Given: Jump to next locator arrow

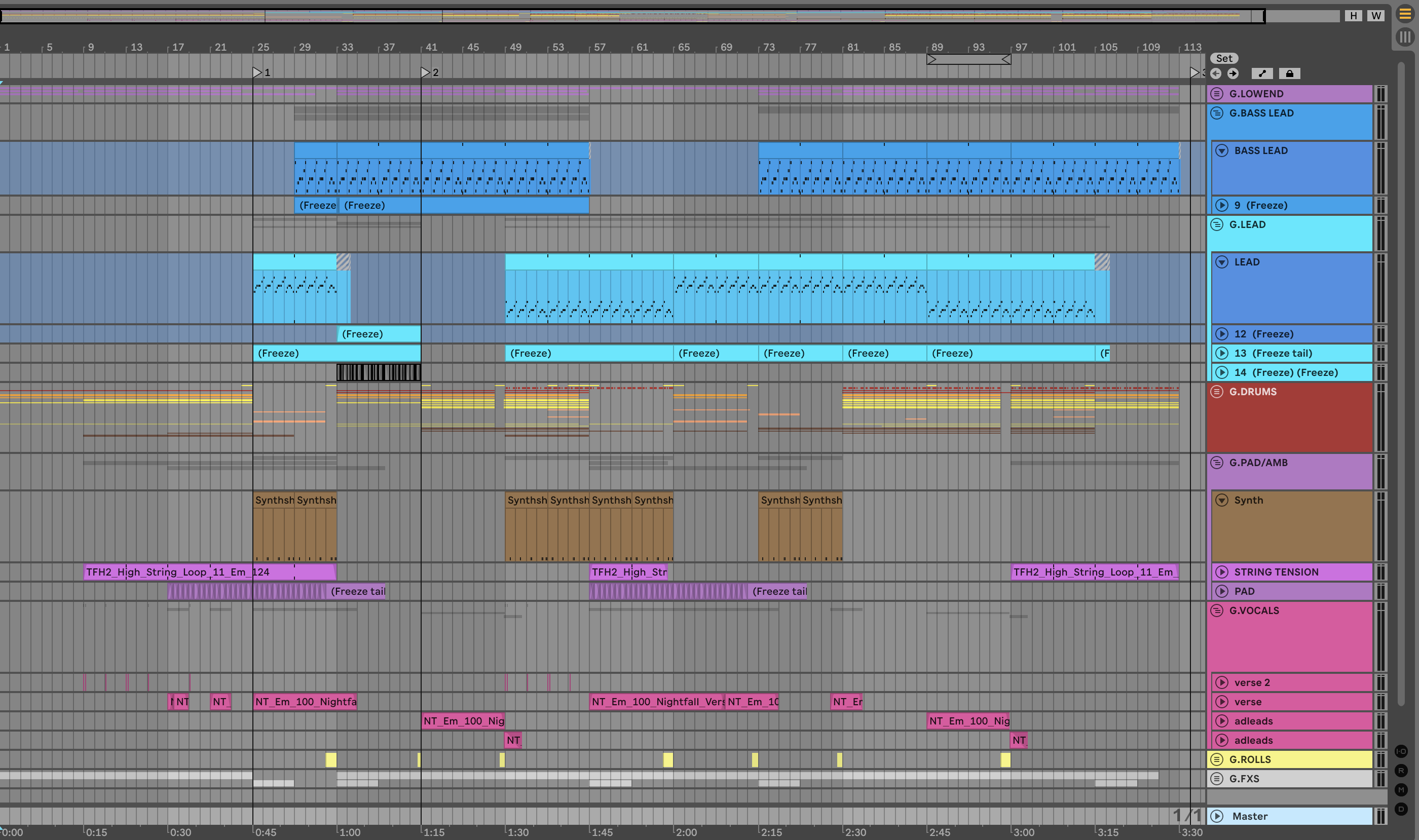Looking at the screenshot, I should (x=1234, y=73).
